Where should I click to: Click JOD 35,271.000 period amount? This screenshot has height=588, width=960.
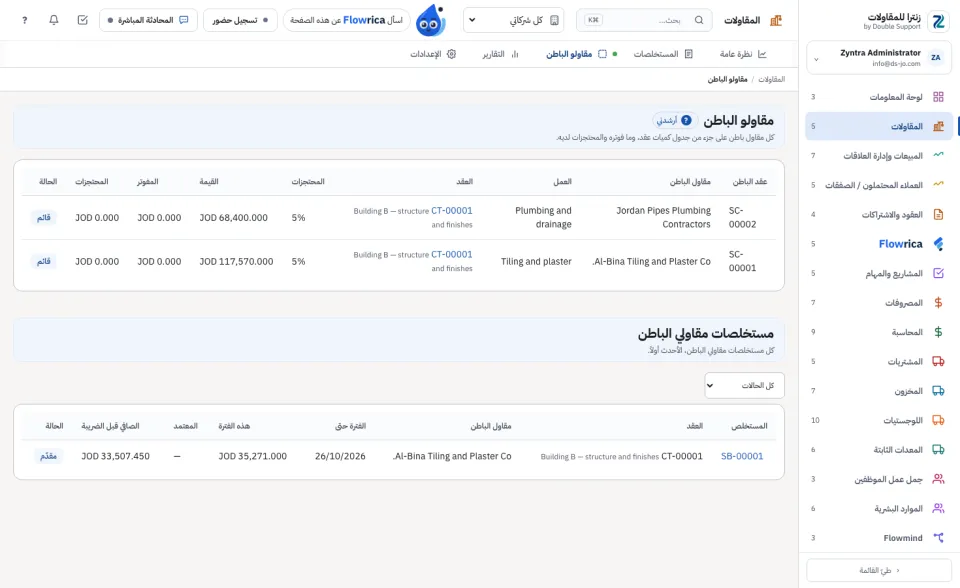[x=252, y=456]
